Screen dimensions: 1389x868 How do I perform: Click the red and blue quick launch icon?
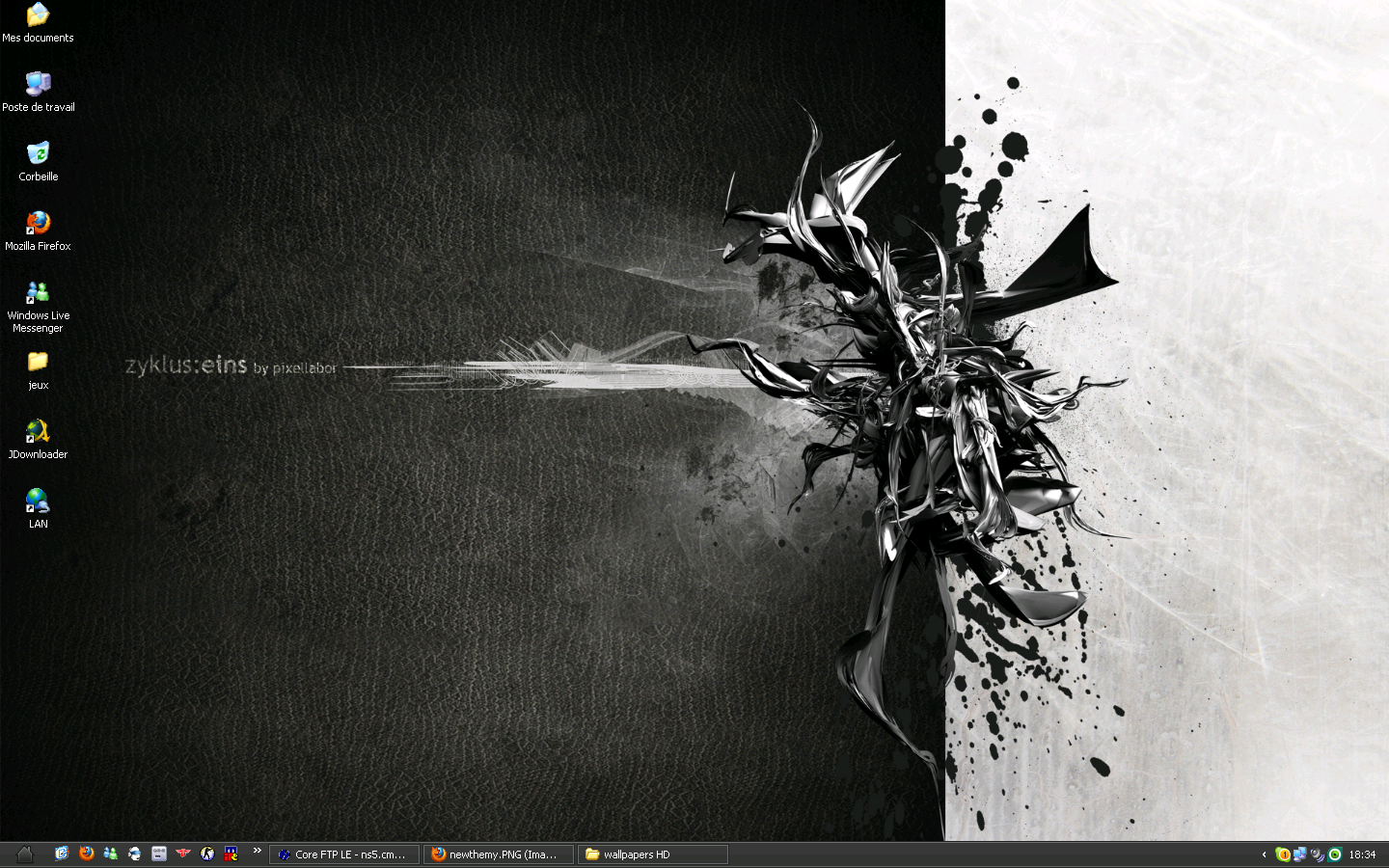pos(231,854)
